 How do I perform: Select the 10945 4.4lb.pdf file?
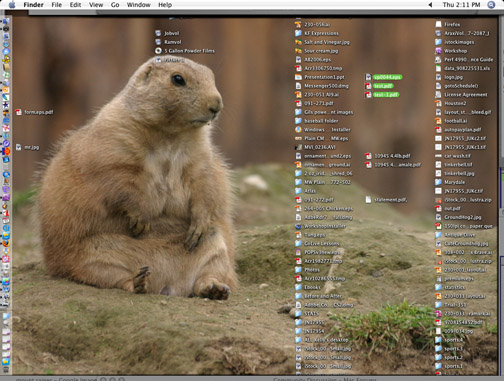(x=368, y=156)
